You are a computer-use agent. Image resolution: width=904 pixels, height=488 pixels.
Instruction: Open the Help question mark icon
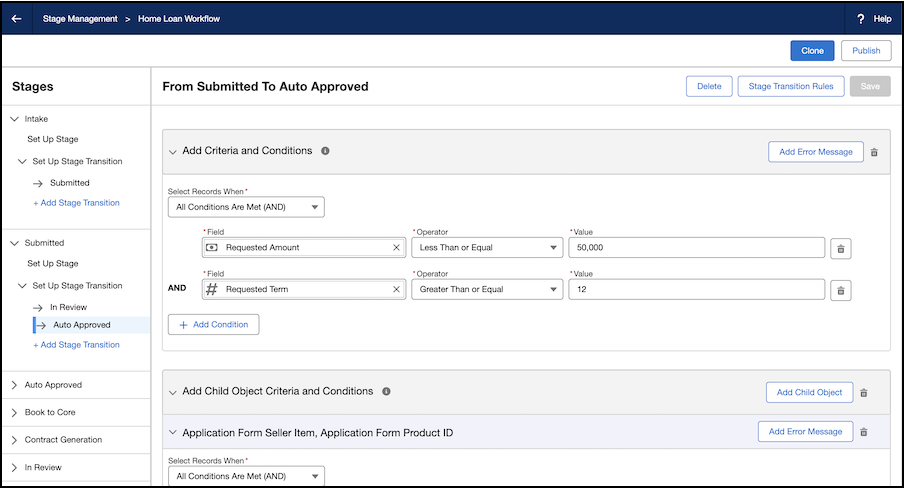pos(860,19)
